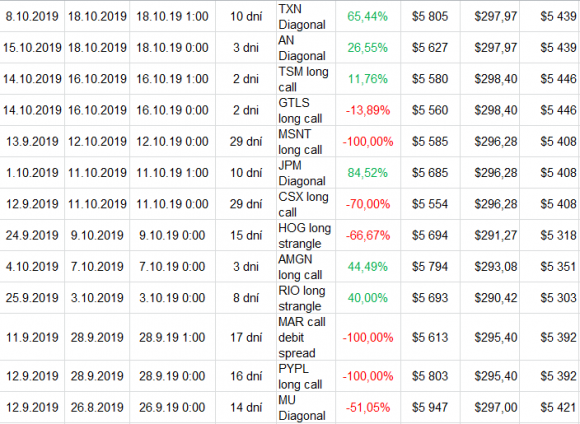This screenshot has width=580, height=424.
Task: Select the 1.10.2019 date cell
Action: click(32, 173)
